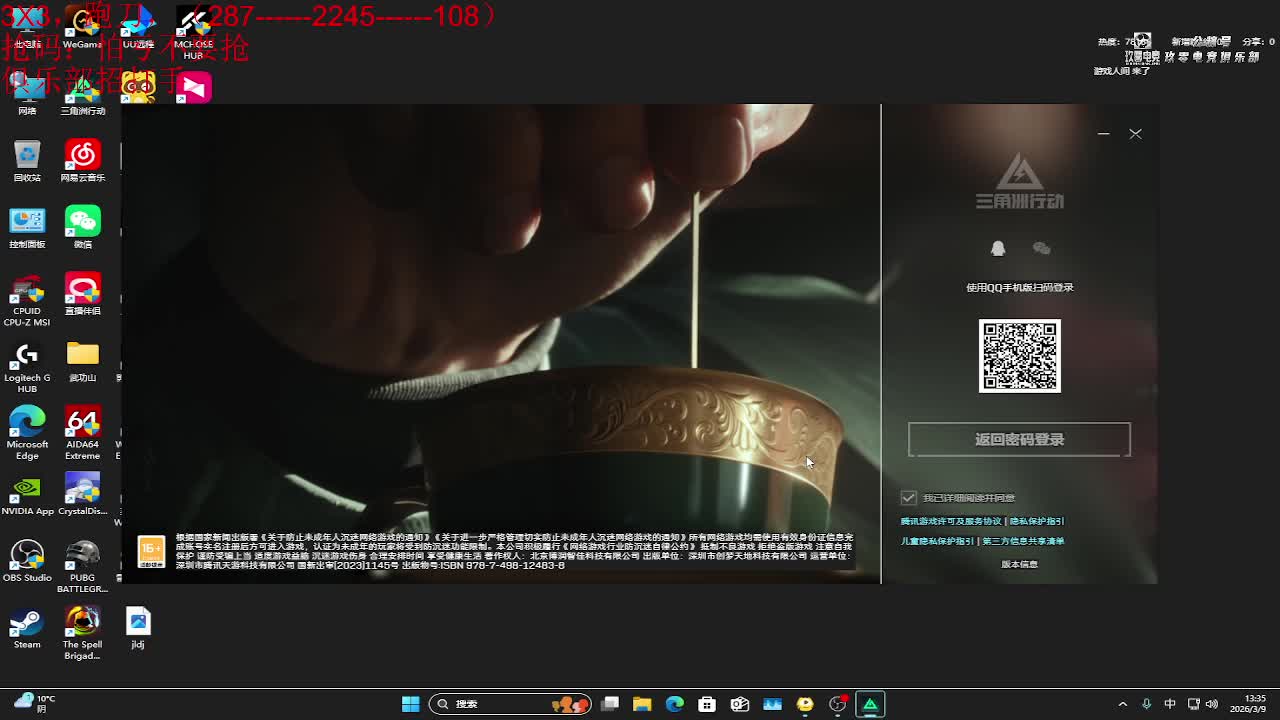Open OBS Studio desktop shortcut
The height and width of the screenshot is (720, 1280).
tap(27, 558)
